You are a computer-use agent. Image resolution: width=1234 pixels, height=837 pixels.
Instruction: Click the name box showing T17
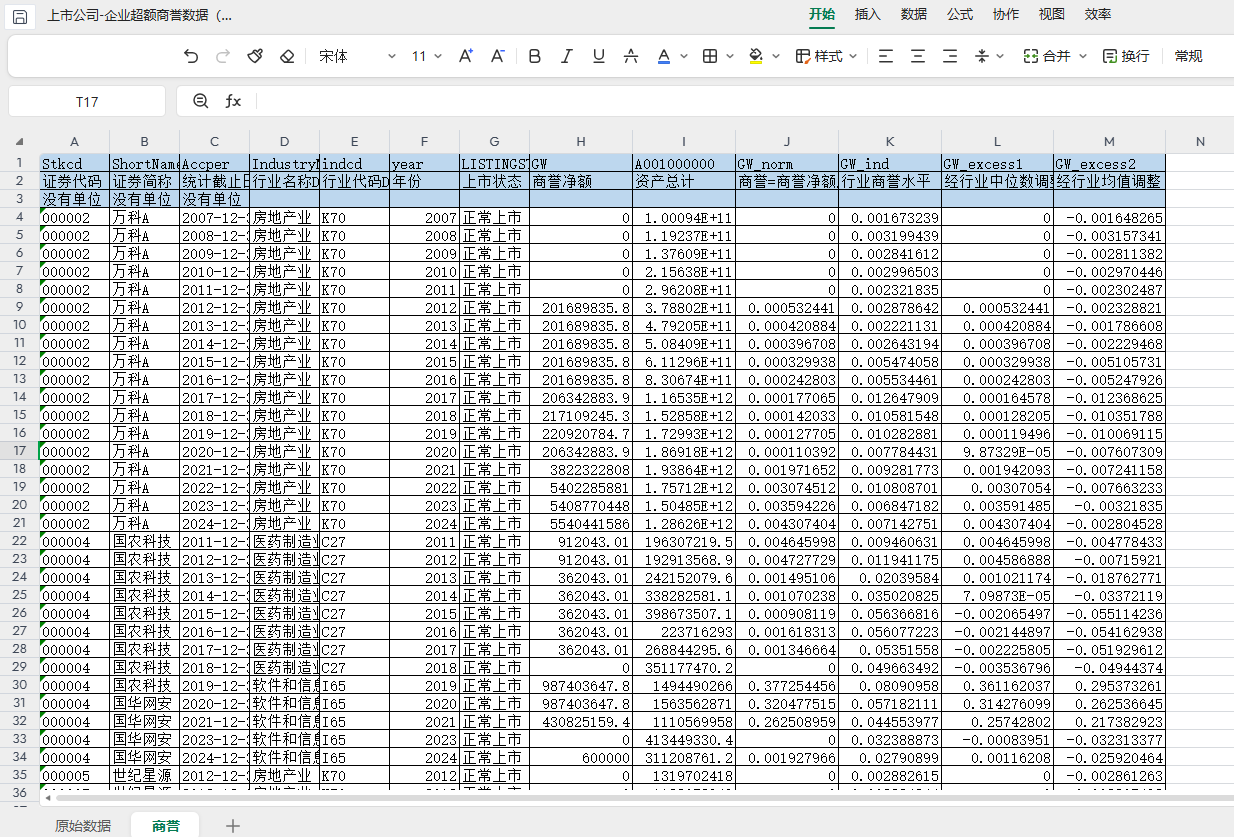click(87, 101)
